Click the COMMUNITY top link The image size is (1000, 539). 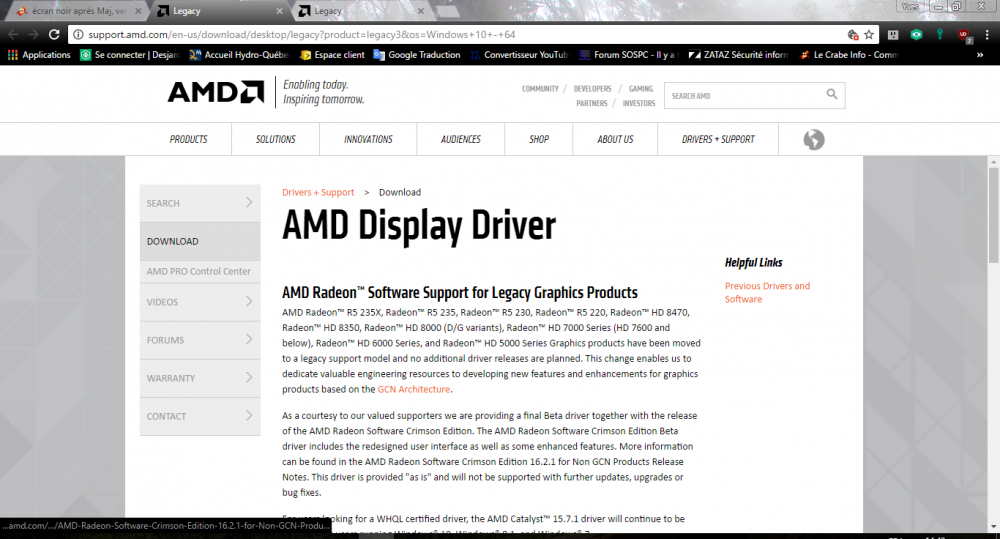tap(540, 89)
